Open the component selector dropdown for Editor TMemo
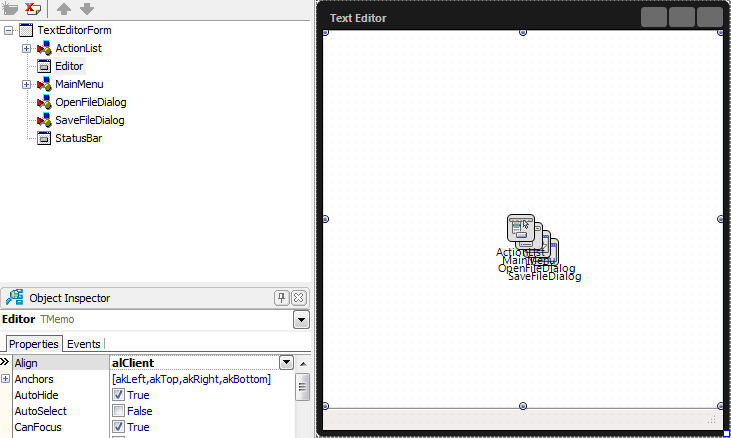The height and width of the screenshot is (438, 731). pyautogui.click(x=301, y=320)
